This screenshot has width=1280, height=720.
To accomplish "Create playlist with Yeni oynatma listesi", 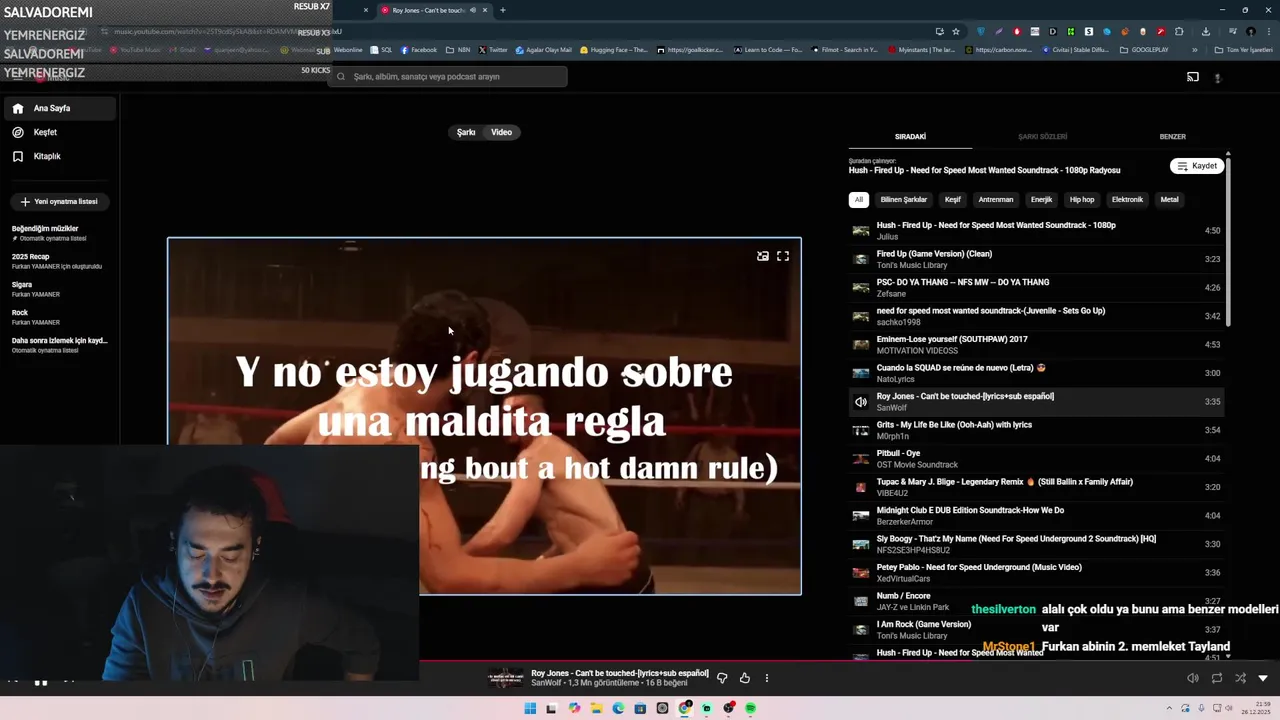I will pos(59,201).
